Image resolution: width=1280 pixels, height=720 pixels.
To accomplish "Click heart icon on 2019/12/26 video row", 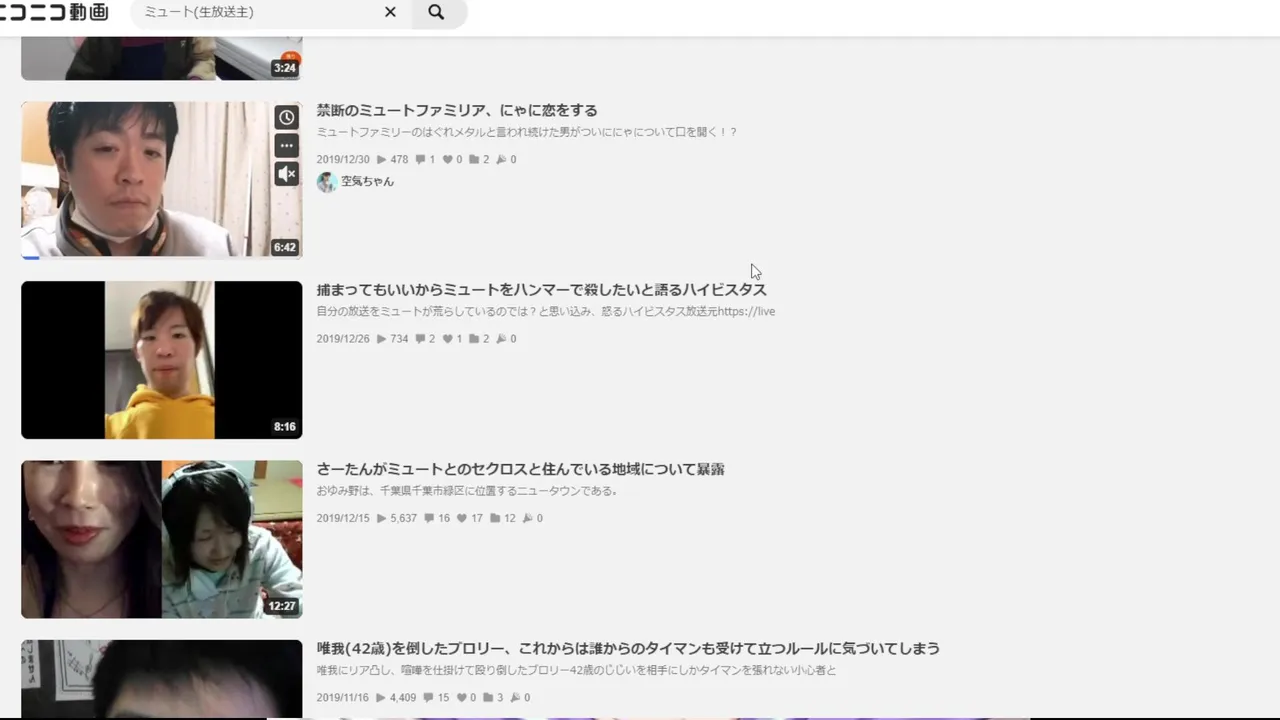I will [x=447, y=339].
